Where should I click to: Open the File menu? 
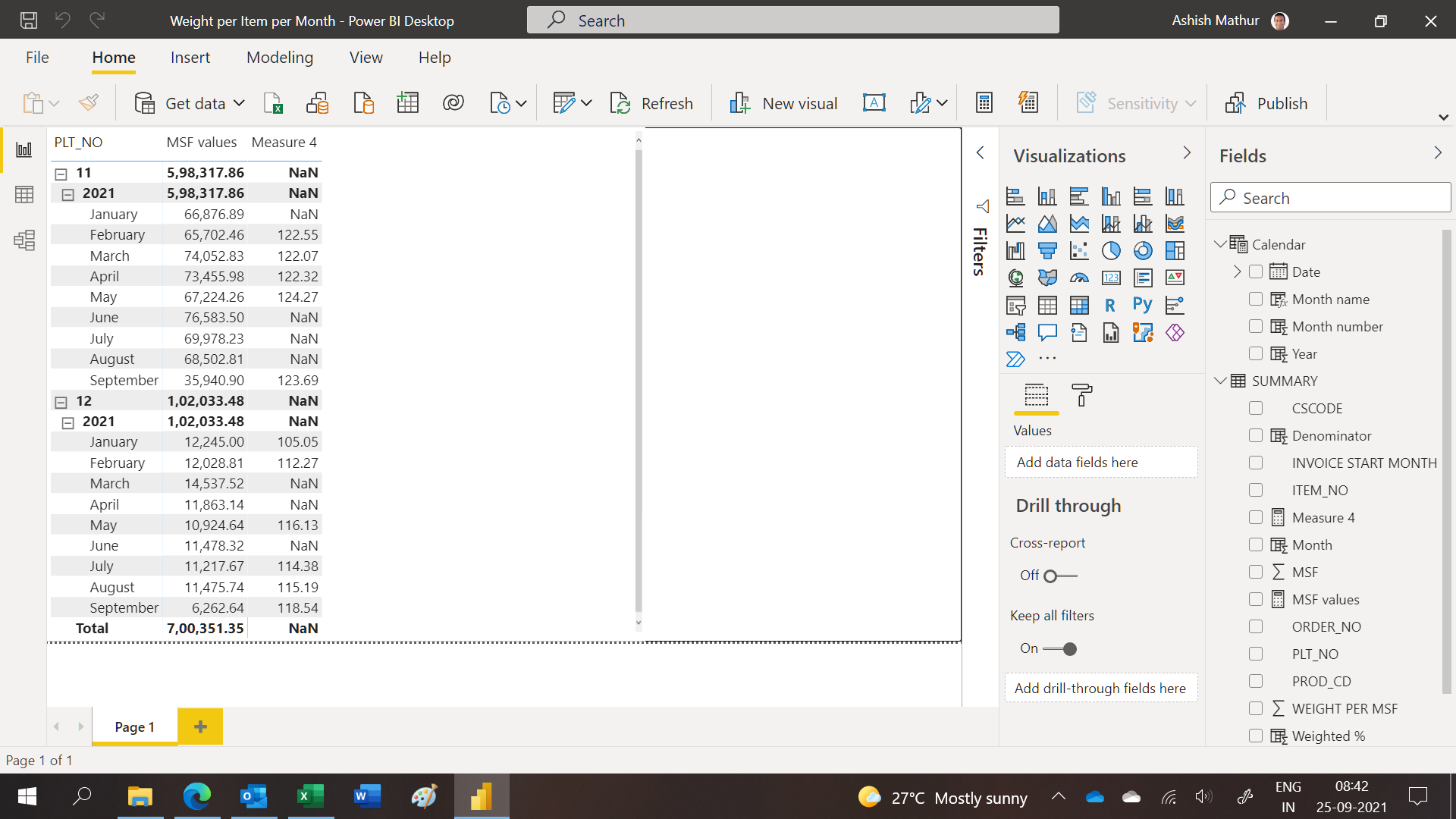click(37, 58)
